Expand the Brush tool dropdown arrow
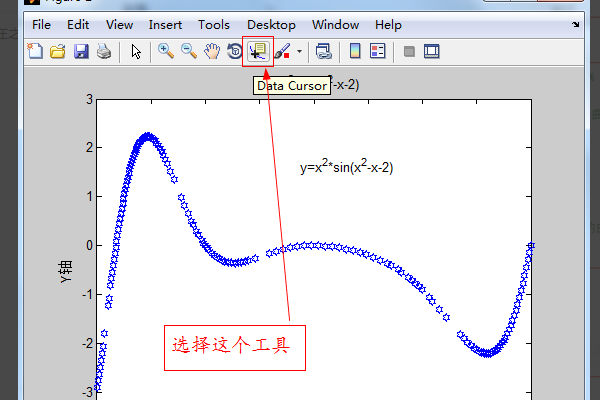Screen dimensions: 600x400 pos(299,51)
